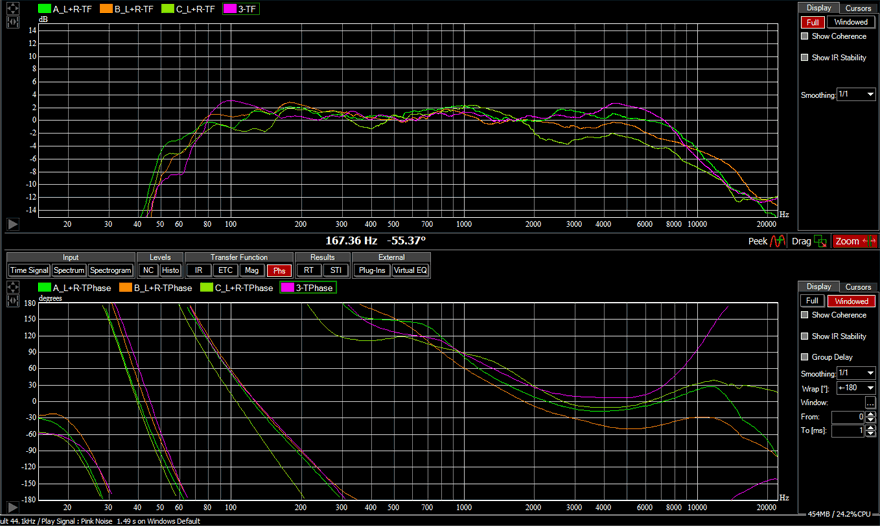The height and width of the screenshot is (527, 880).
Task: Activate Drag mouse mode
Action: pos(809,241)
